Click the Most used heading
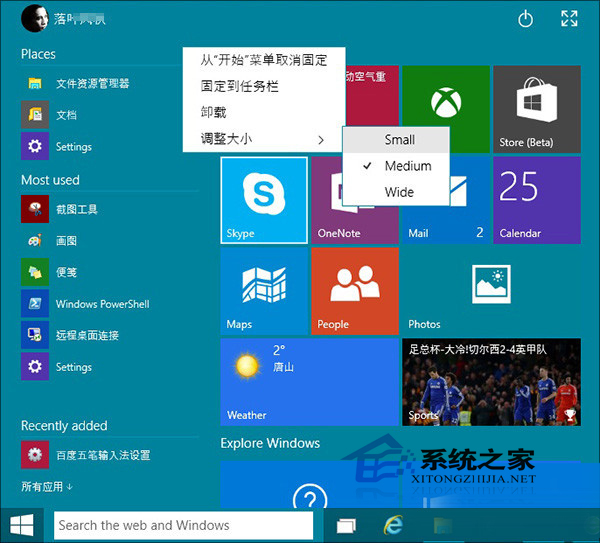Image resolution: width=600 pixels, height=543 pixels. tap(51, 180)
